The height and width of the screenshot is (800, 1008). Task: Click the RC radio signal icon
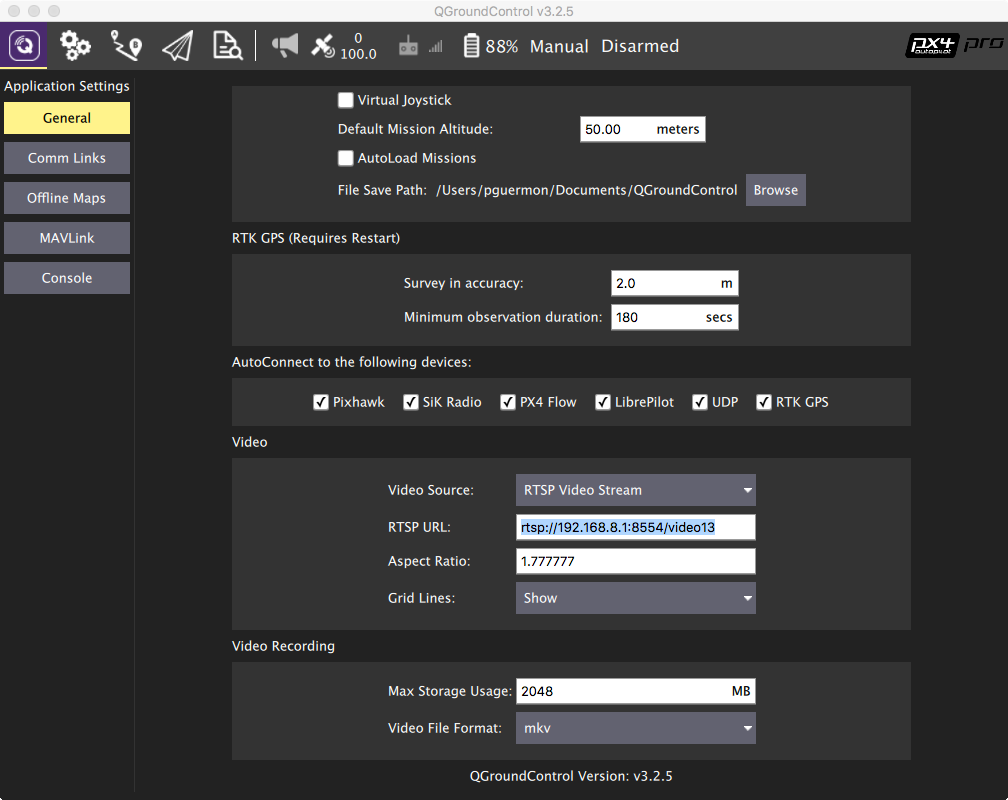[x=408, y=46]
